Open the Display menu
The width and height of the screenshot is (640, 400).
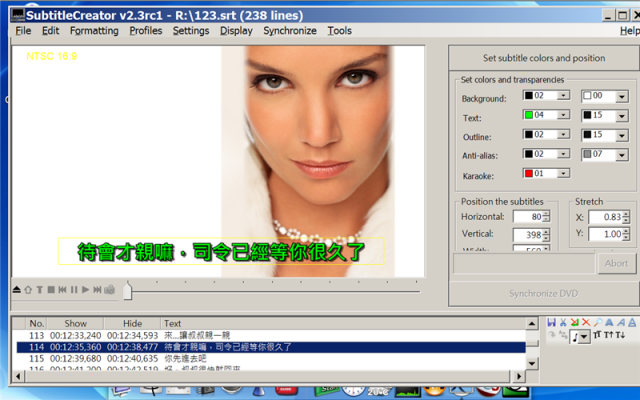236,31
